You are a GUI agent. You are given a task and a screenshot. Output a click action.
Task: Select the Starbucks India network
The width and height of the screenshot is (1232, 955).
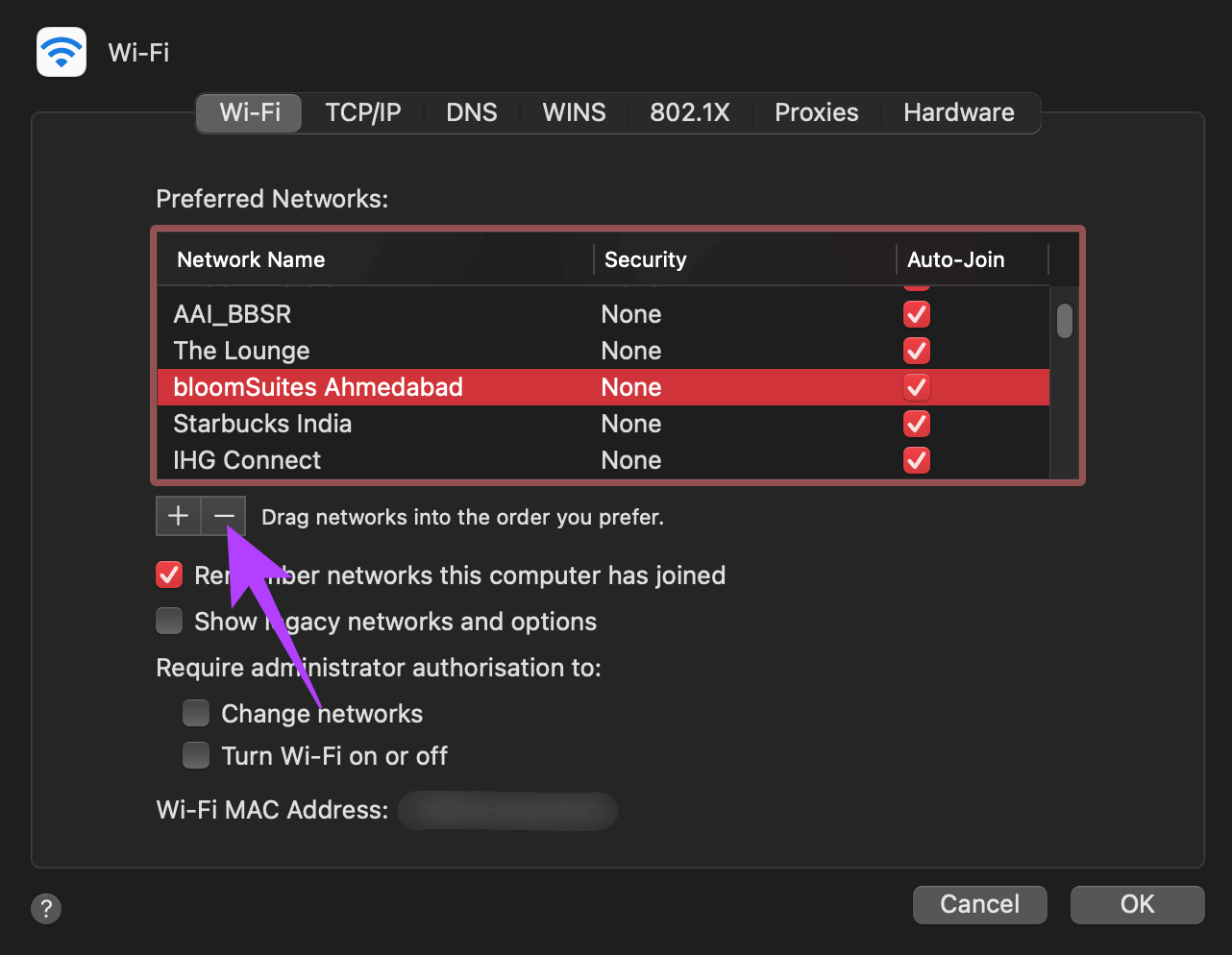coord(604,424)
